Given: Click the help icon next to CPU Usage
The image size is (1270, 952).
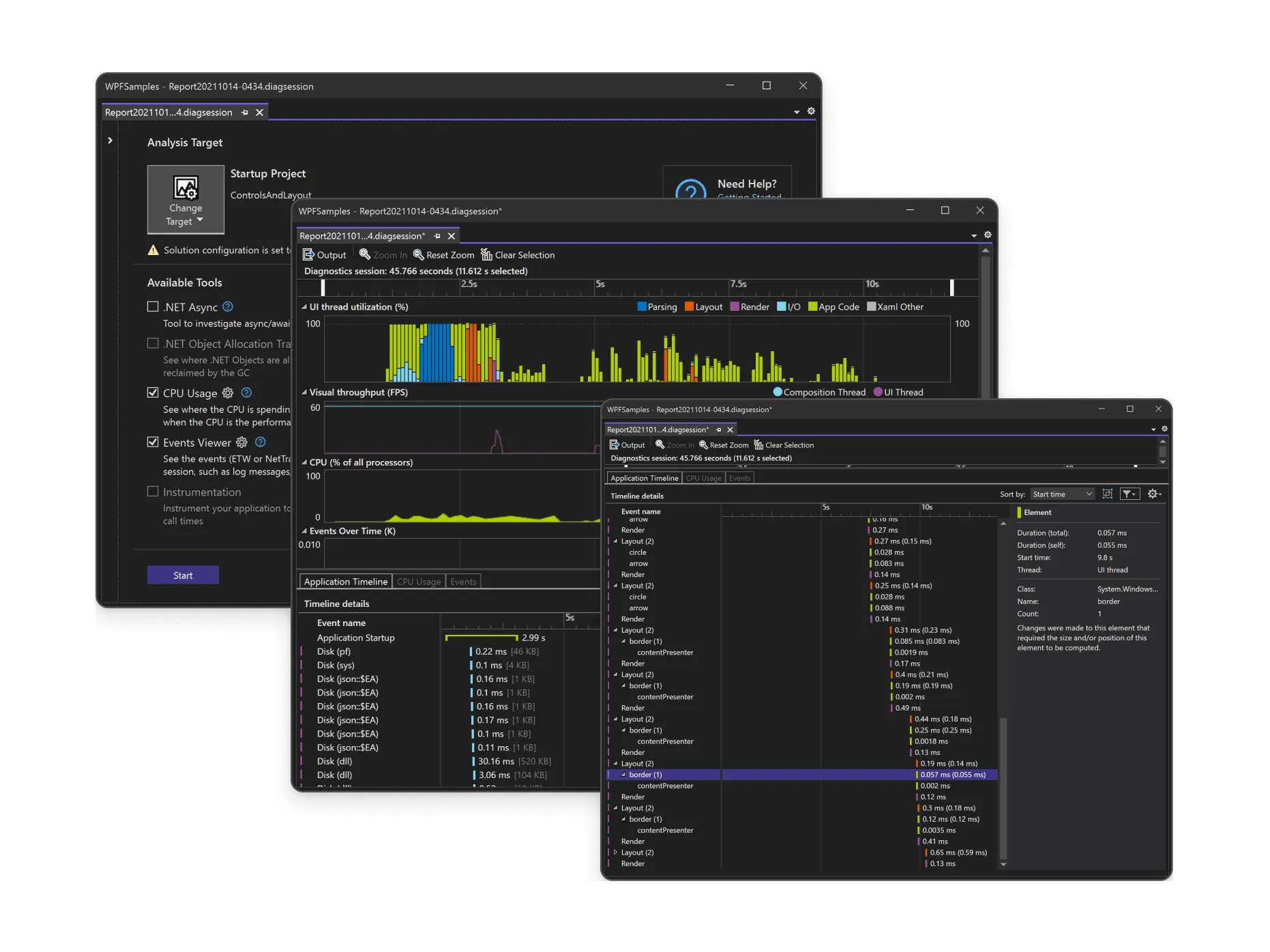Looking at the screenshot, I should point(247,393).
